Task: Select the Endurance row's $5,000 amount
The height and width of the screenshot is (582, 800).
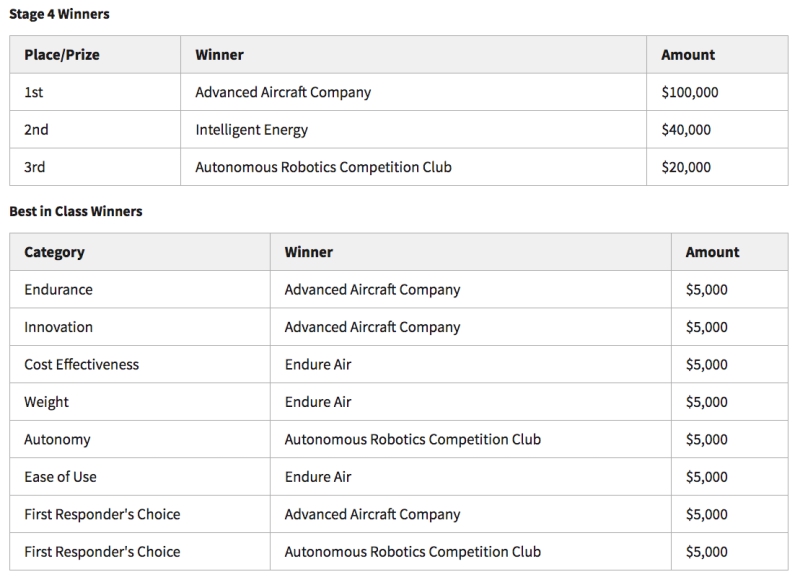Action: [706, 290]
